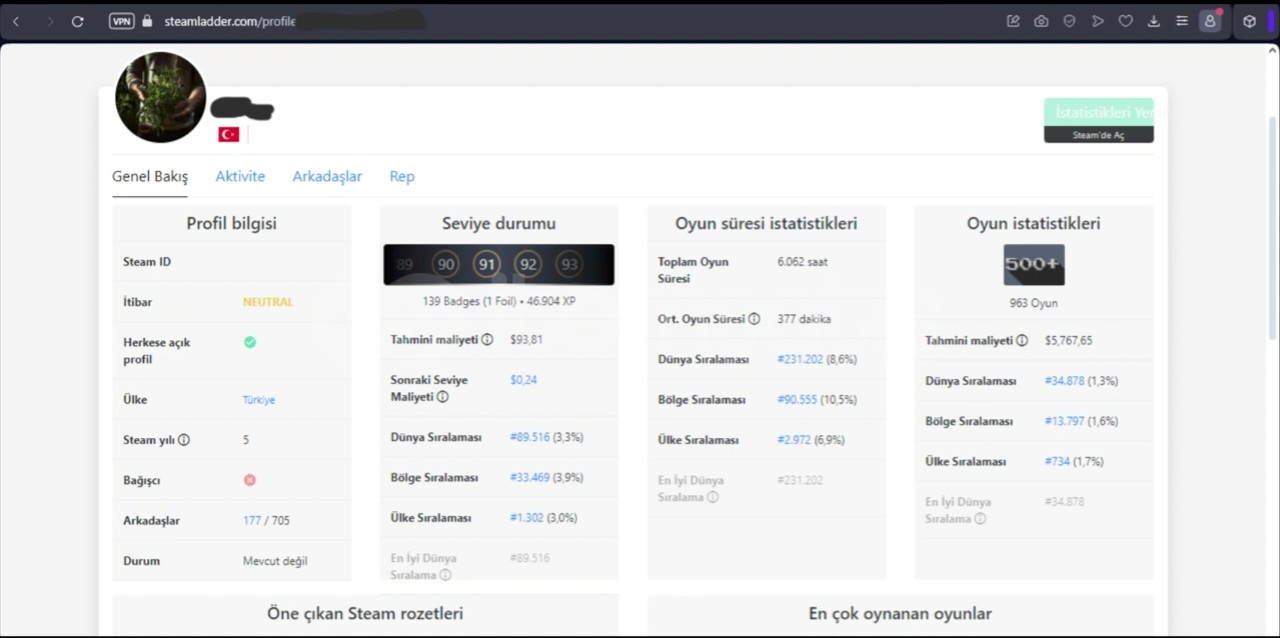Click the red cross icon beside Bağışçı
Image resolution: width=1280 pixels, height=638 pixels.
250,480
